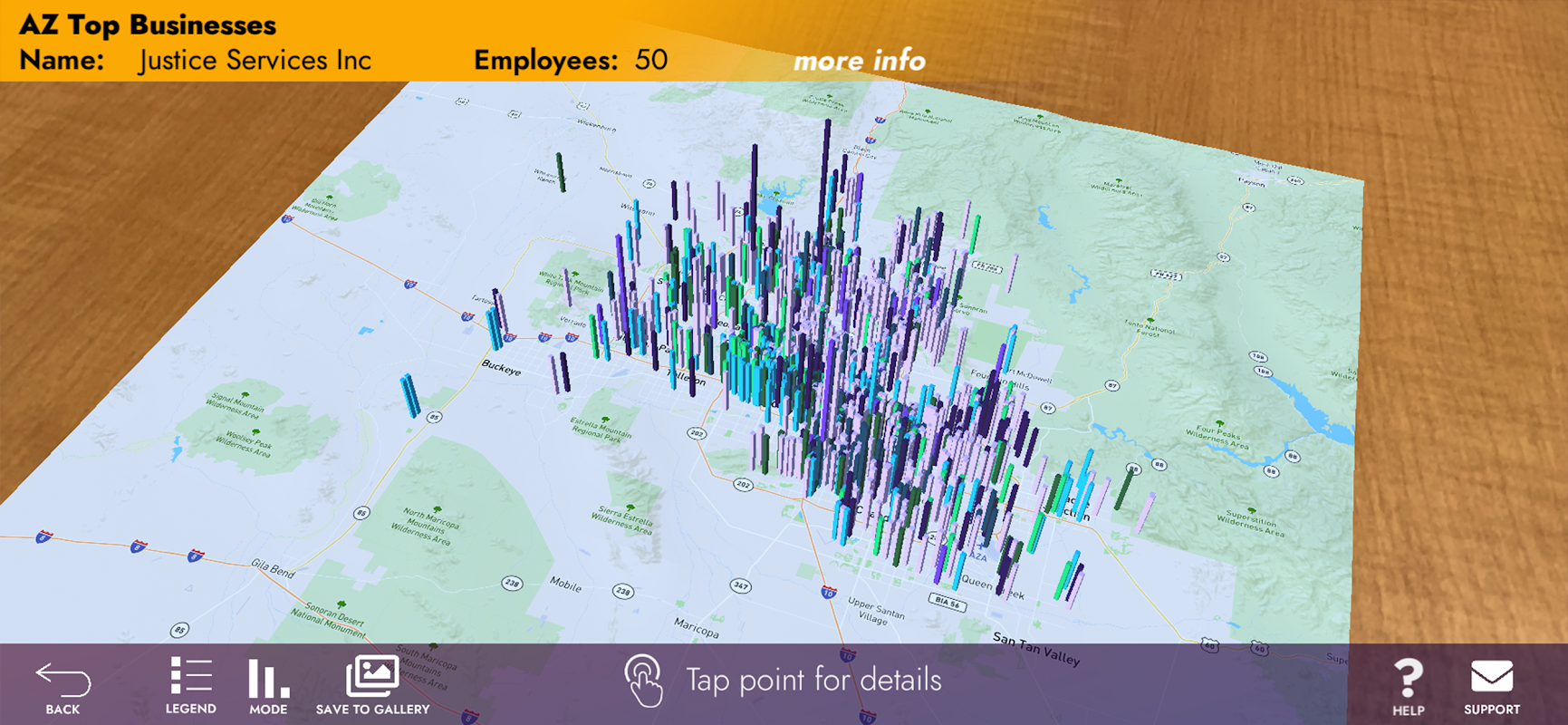Tap the BIA 56 road marker
Screen dimensions: 1568x725
pos(948,602)
